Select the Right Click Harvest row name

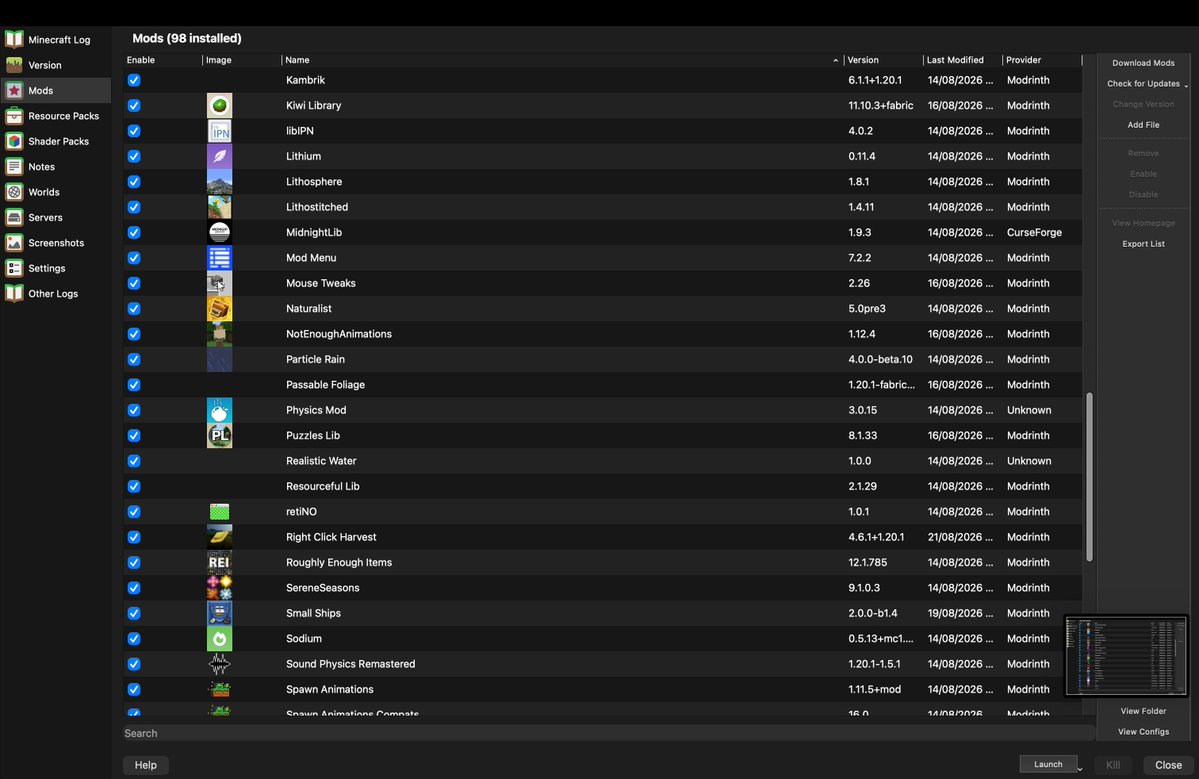point(331,537)
